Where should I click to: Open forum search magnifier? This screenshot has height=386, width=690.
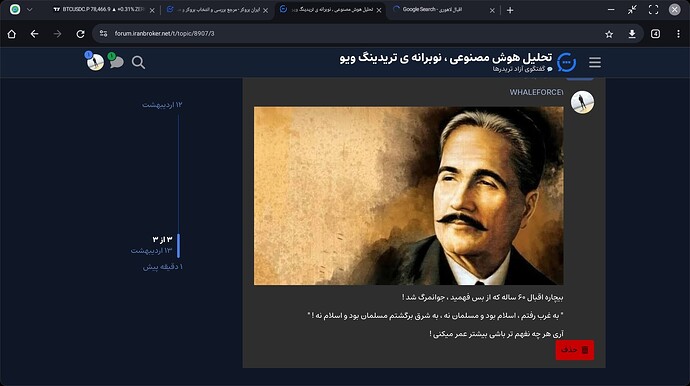click(x=138, y=62)
